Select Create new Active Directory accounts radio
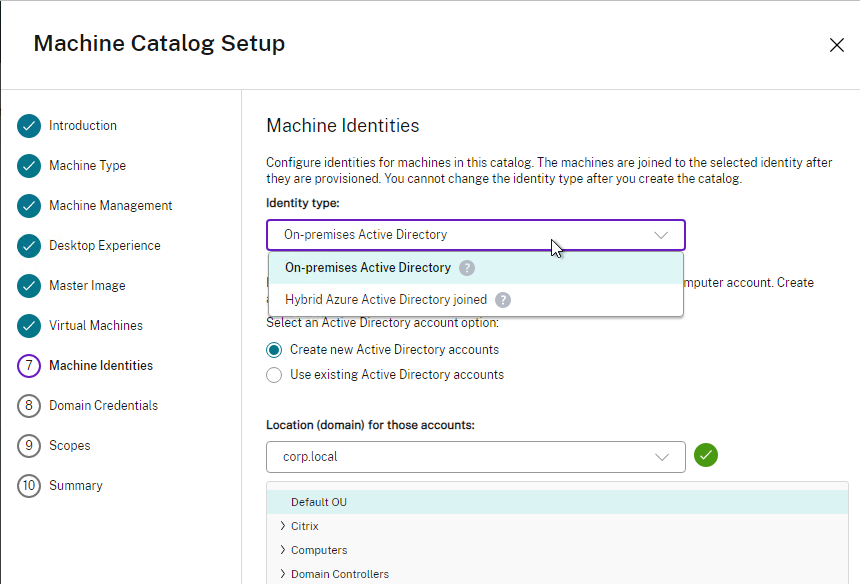860x584 pixels. (274, 350)
